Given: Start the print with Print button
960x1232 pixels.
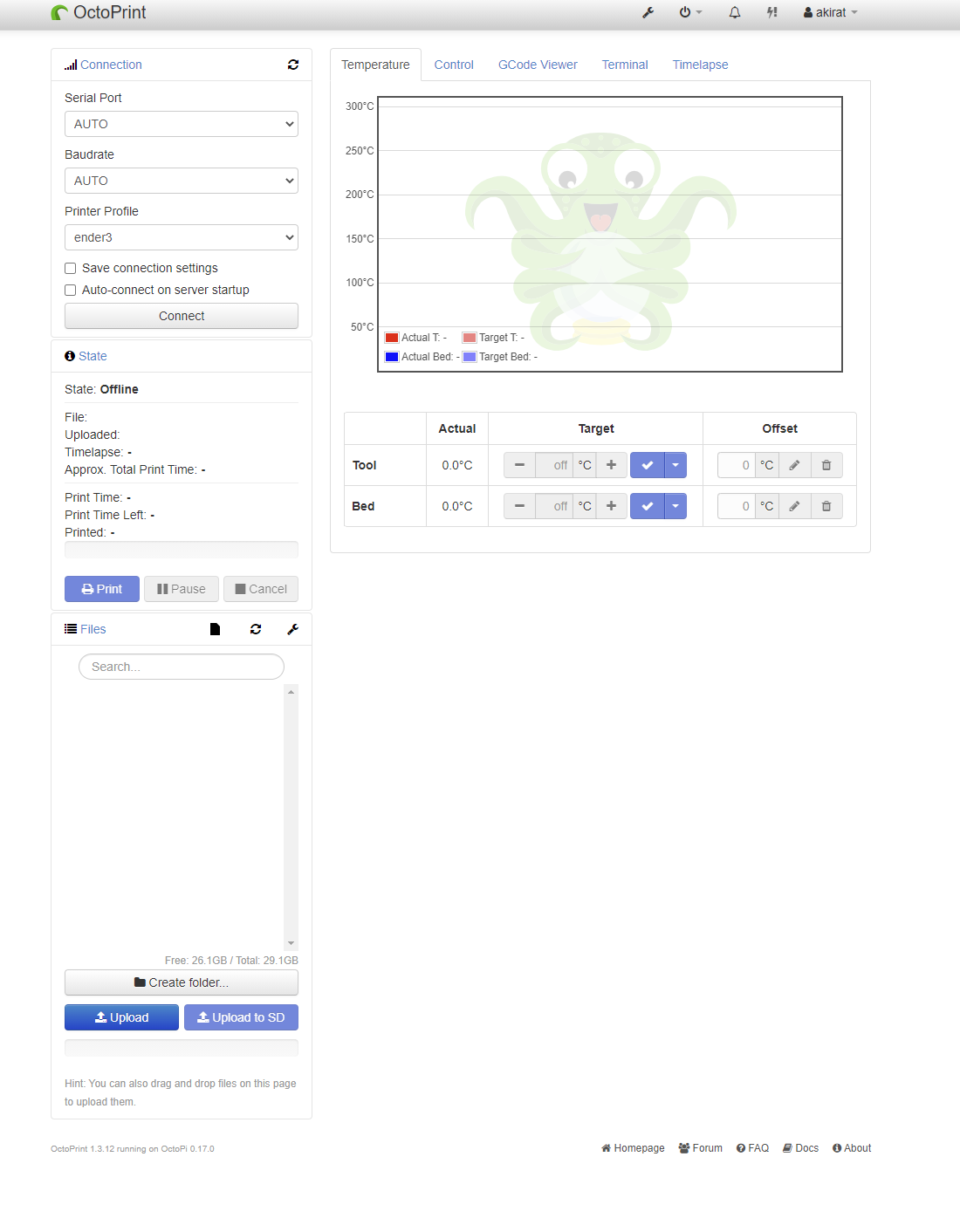Looking at the screenshot, I should (x=102, y=589).
